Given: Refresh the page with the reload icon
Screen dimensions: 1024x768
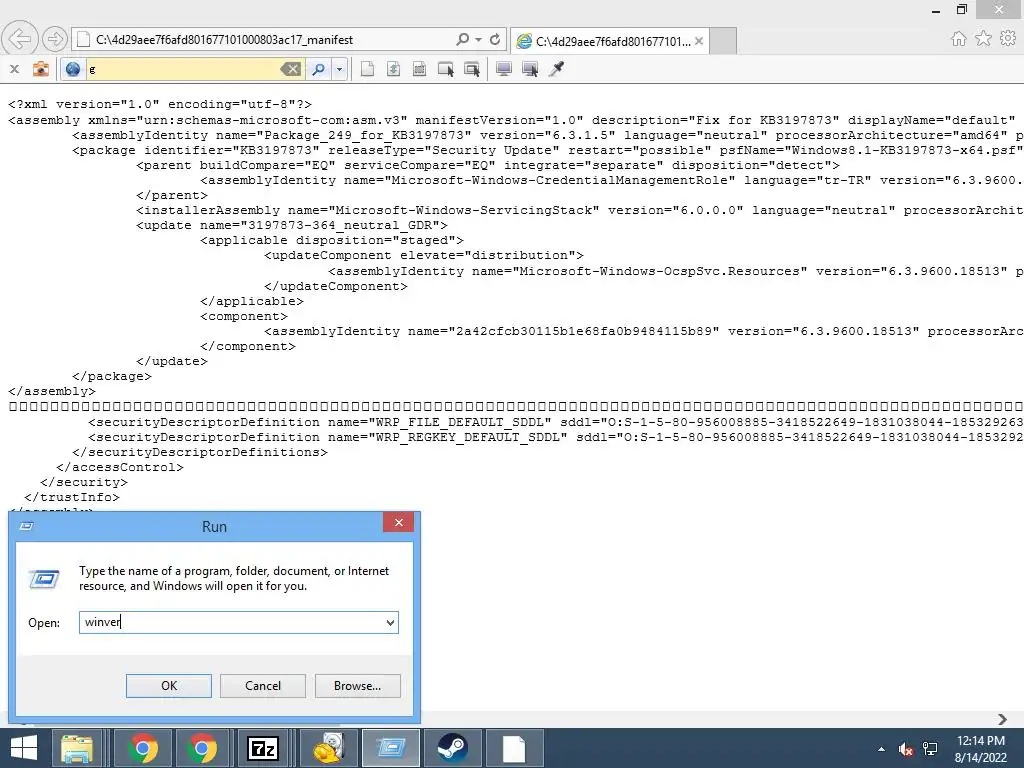Looking at the screenshot, I should [x=495, y=39].
